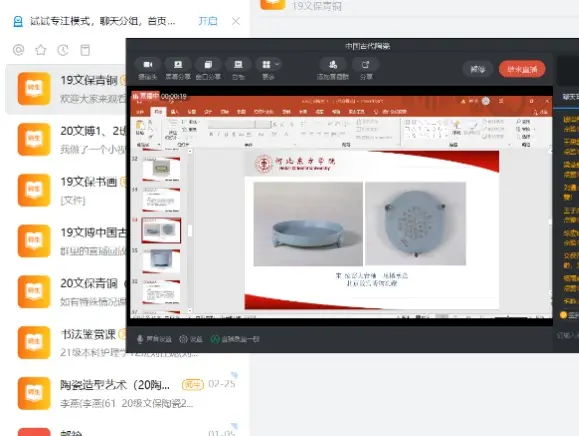
Task: Open the 19文博中国古 group chat
Action: tap(66, 241)
